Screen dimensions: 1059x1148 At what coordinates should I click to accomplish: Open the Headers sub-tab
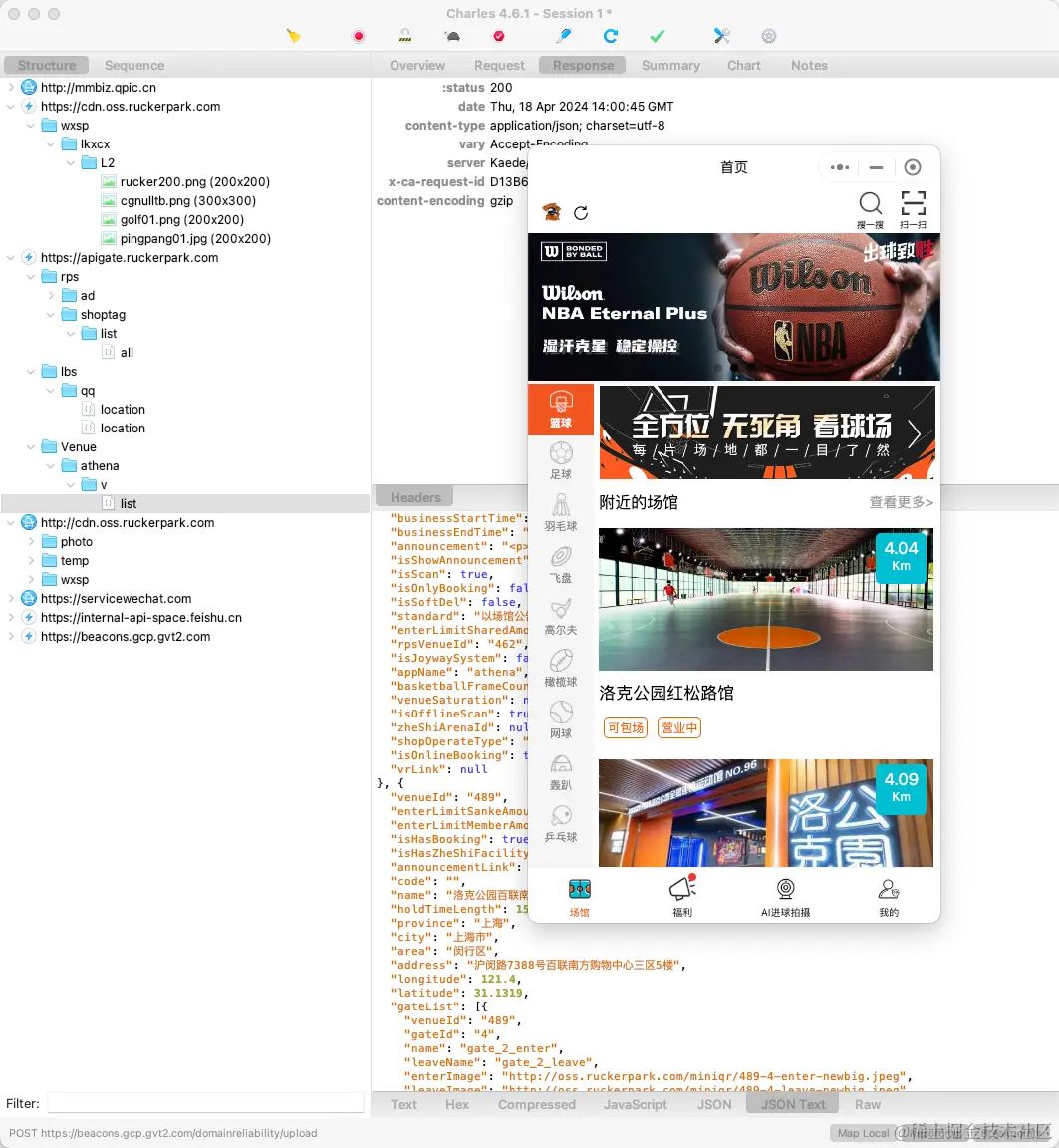[415, 498]
